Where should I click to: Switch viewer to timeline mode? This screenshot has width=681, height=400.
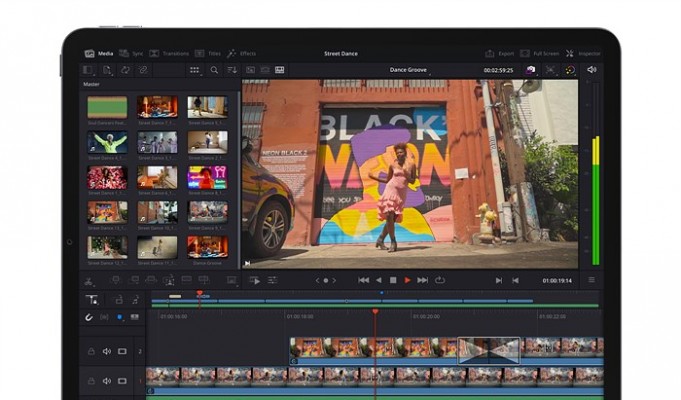(x=280, y=70)
